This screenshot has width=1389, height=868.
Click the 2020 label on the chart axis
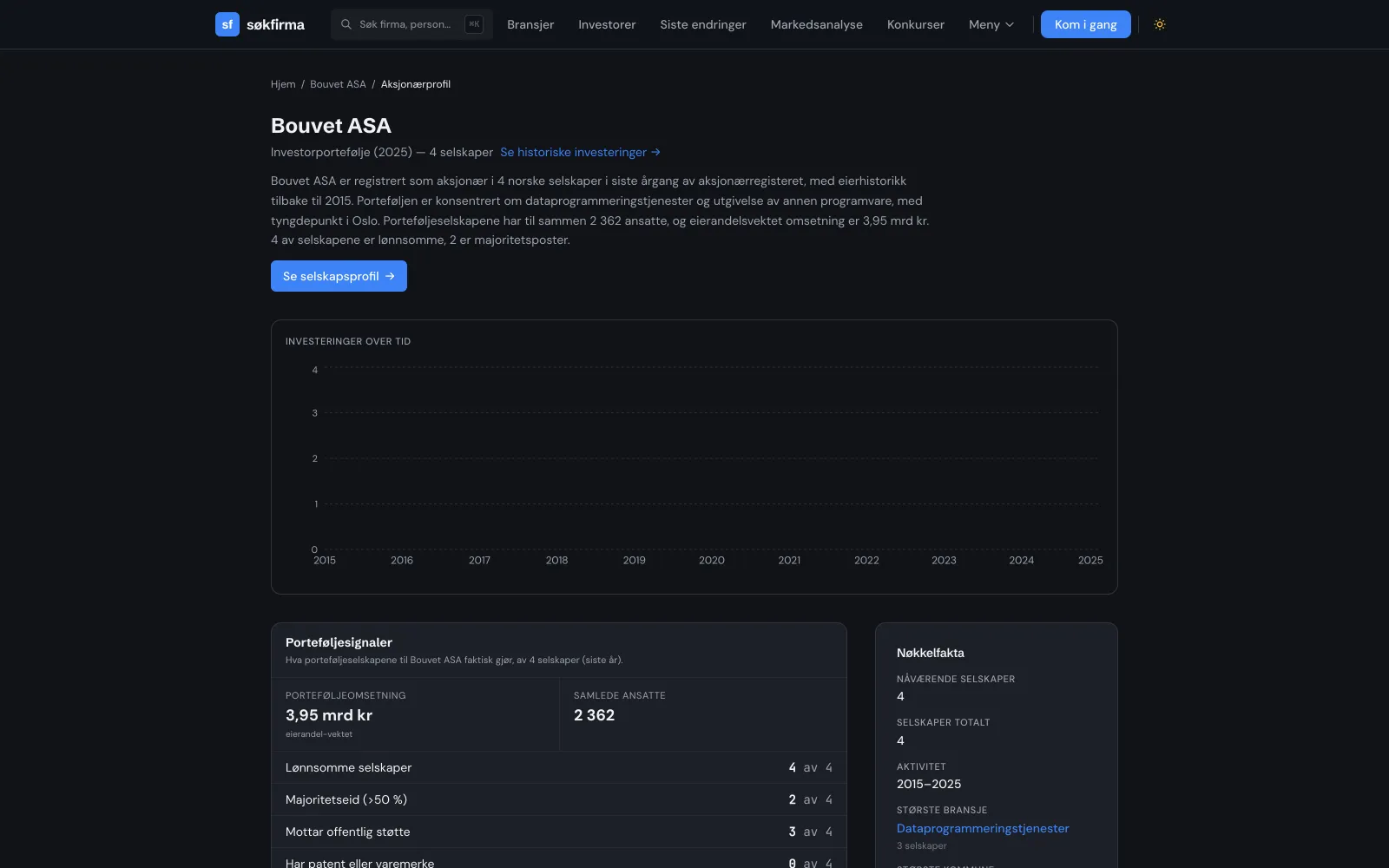click(x=712, y=560)
